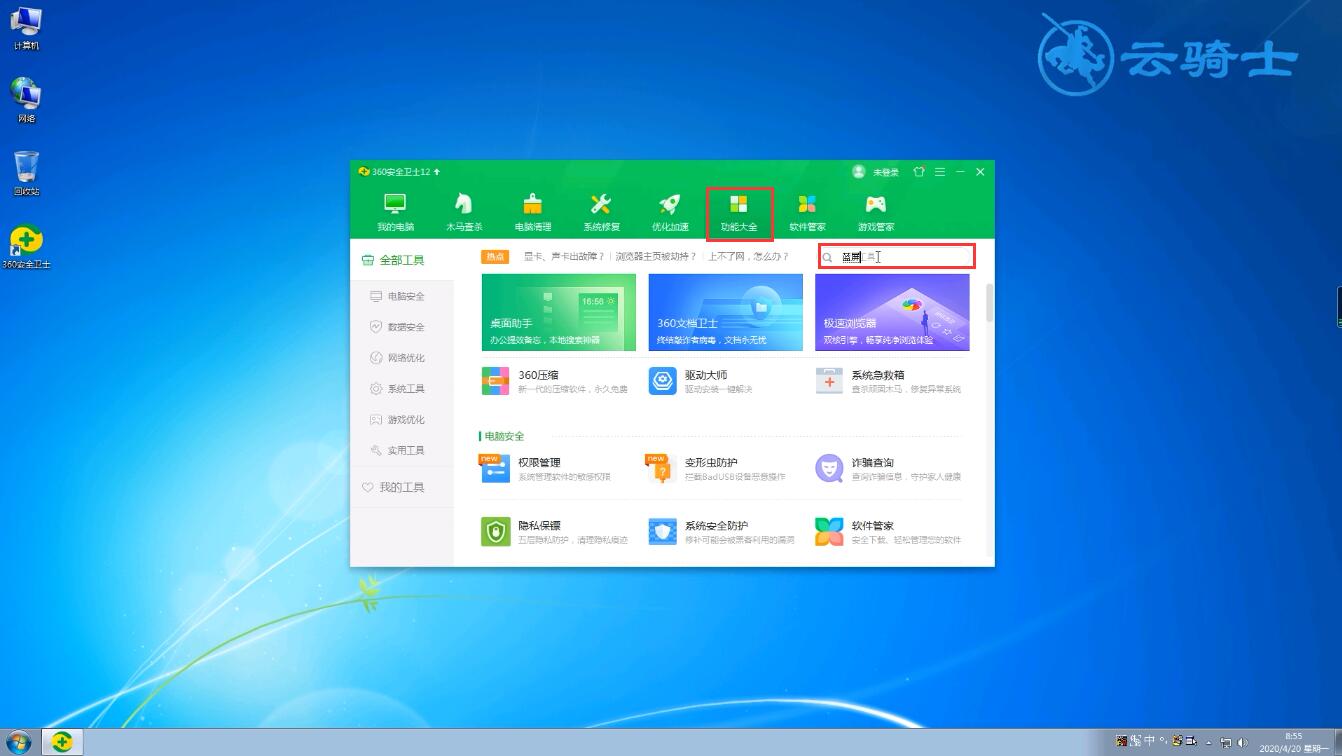The image size is (1342, 756).
Task: Click the search magnifier icon
Action: 827,258
